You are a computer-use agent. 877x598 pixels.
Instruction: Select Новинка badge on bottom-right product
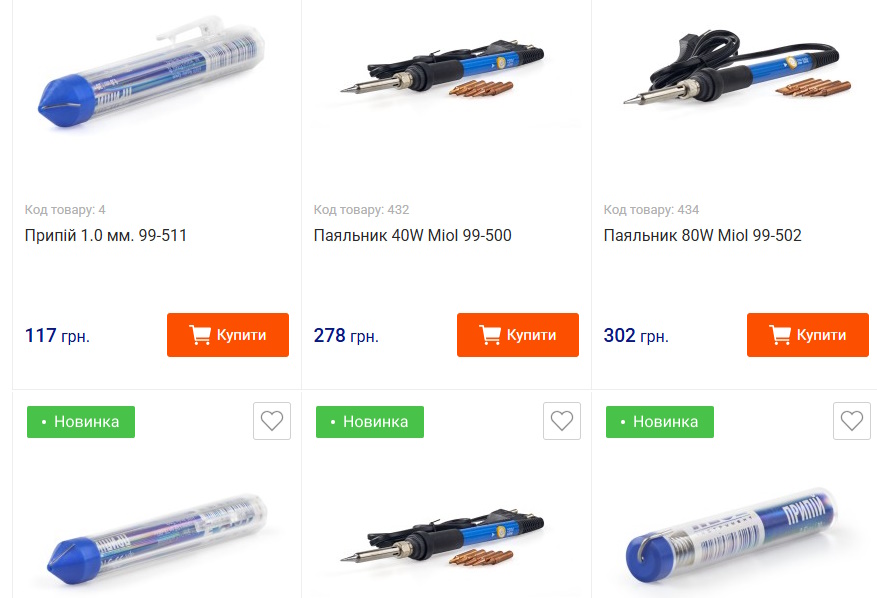659,422
